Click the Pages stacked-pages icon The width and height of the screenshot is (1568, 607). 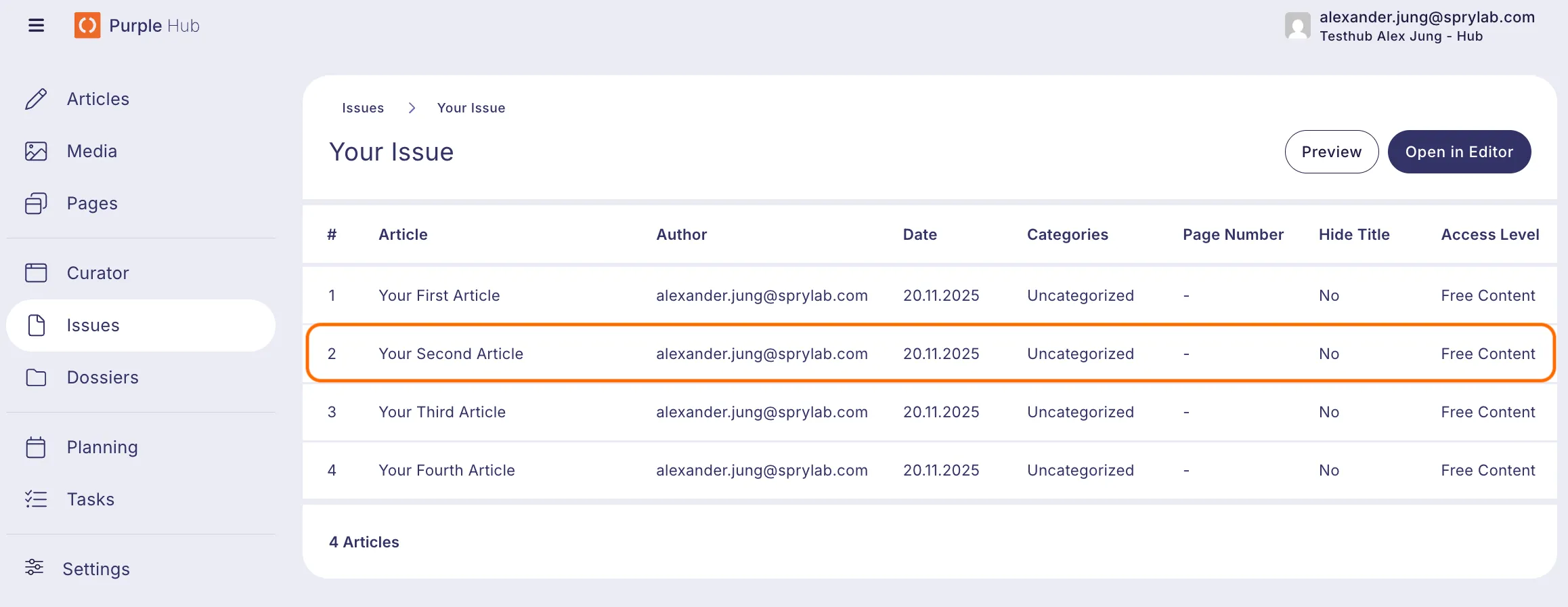coord(36,203)
